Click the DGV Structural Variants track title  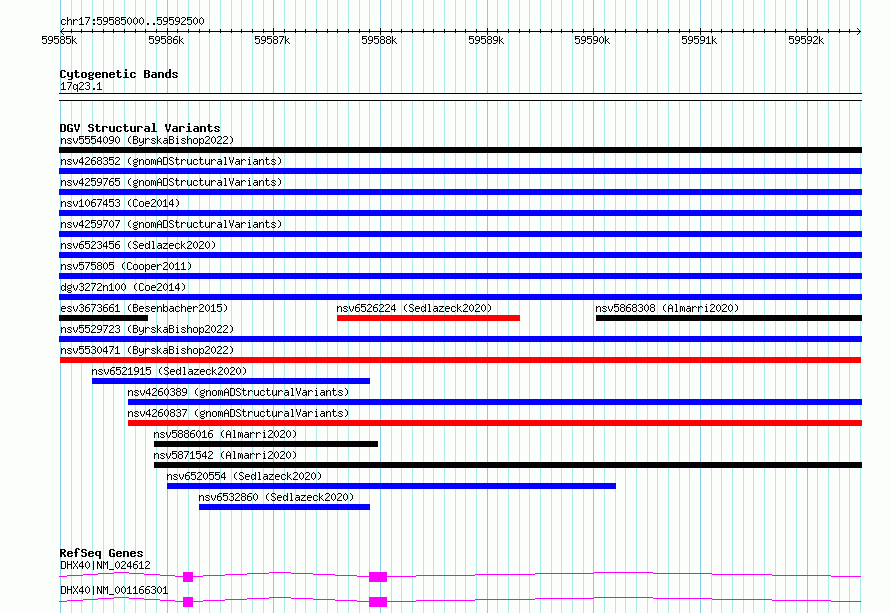tap(140, 128)
